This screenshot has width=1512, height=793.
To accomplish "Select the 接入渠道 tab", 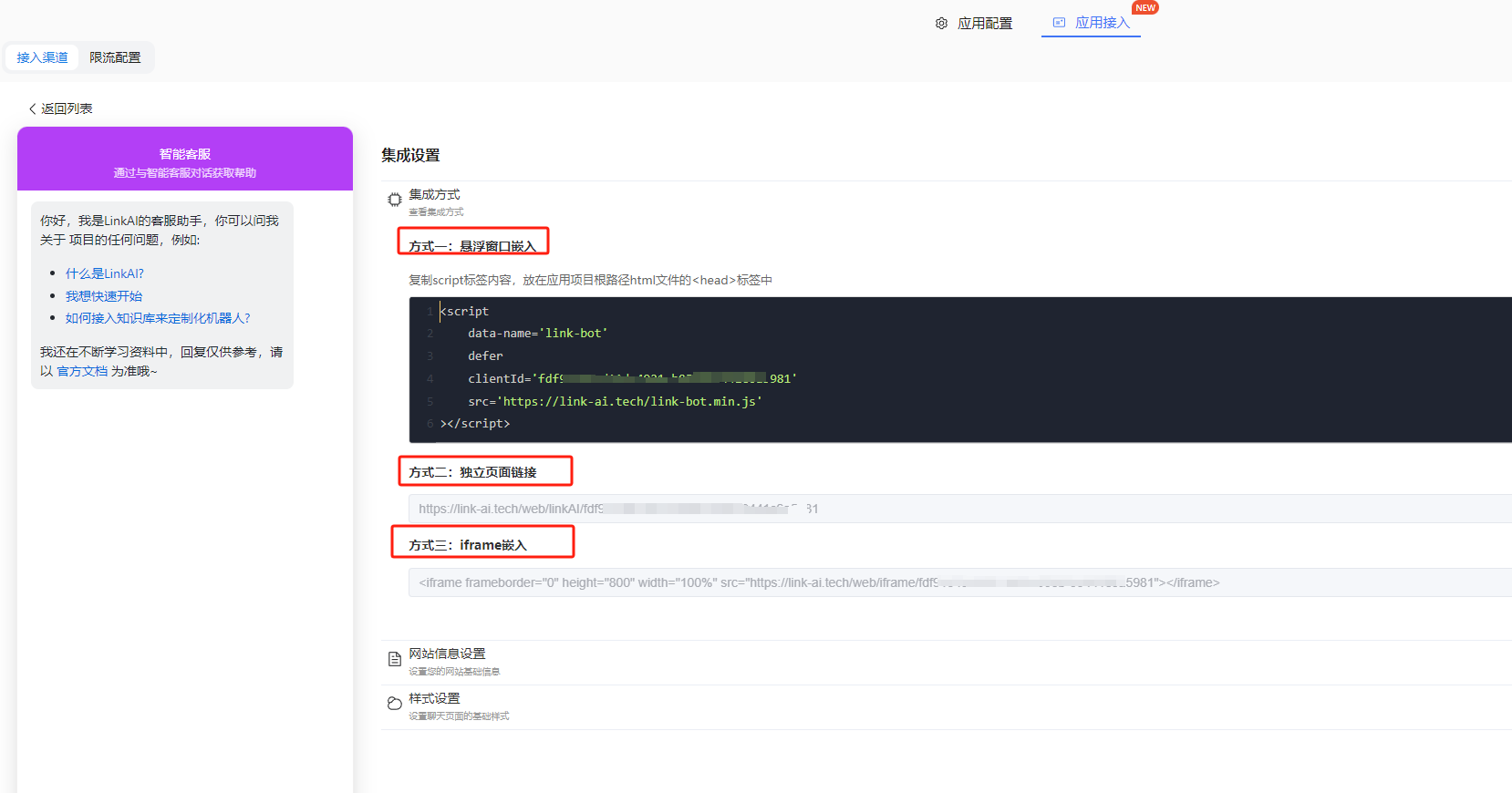I will (x=42, y=57).
